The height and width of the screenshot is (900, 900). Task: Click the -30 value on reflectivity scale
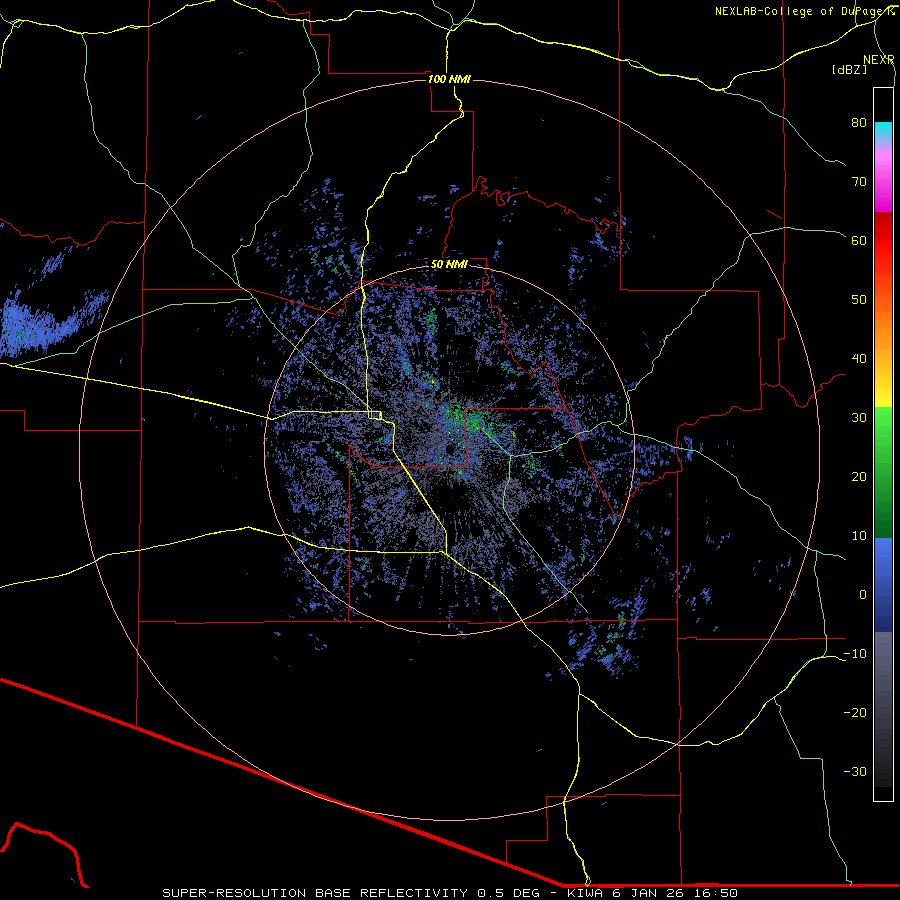coord(855,772)
